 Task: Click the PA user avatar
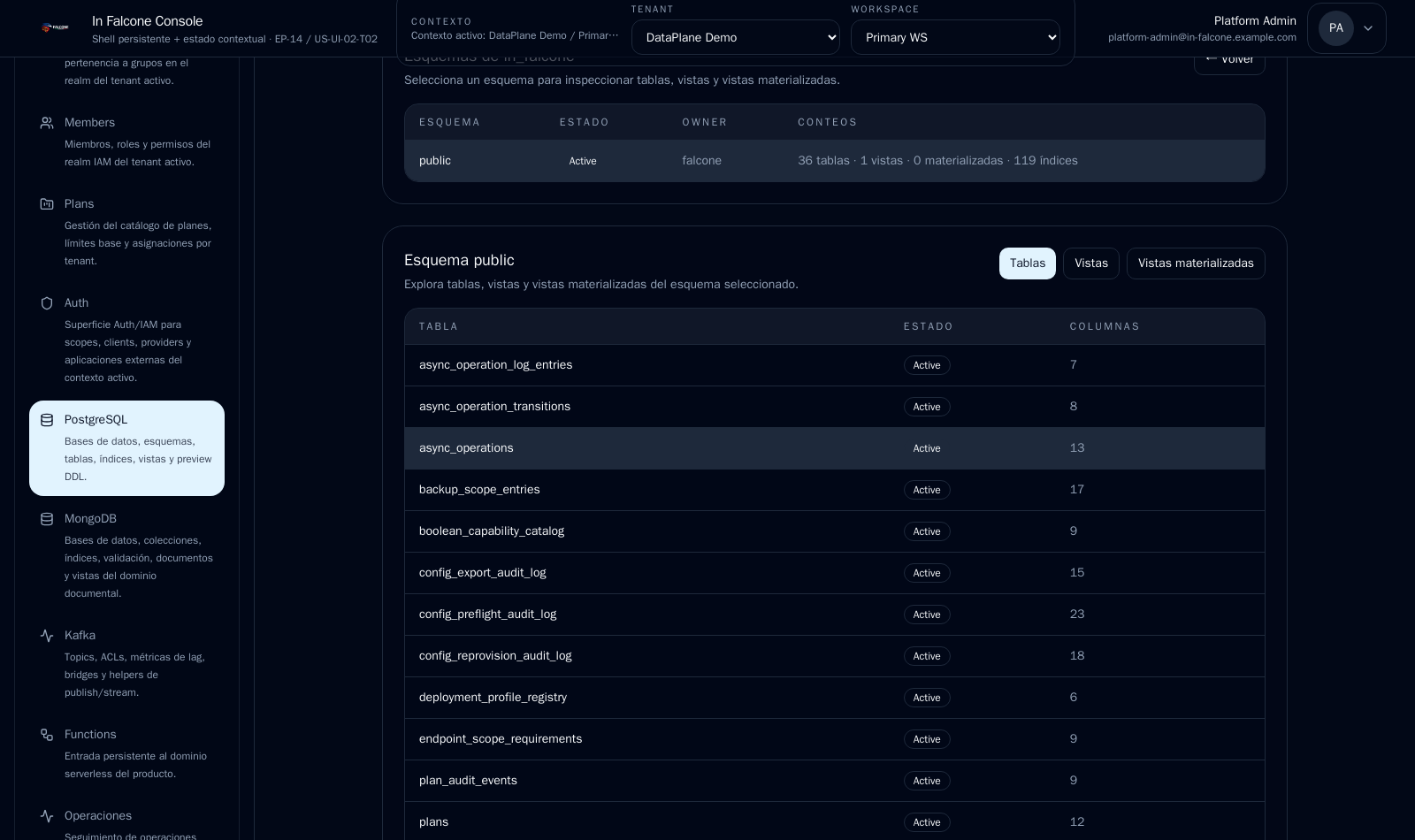[1336, 28]
